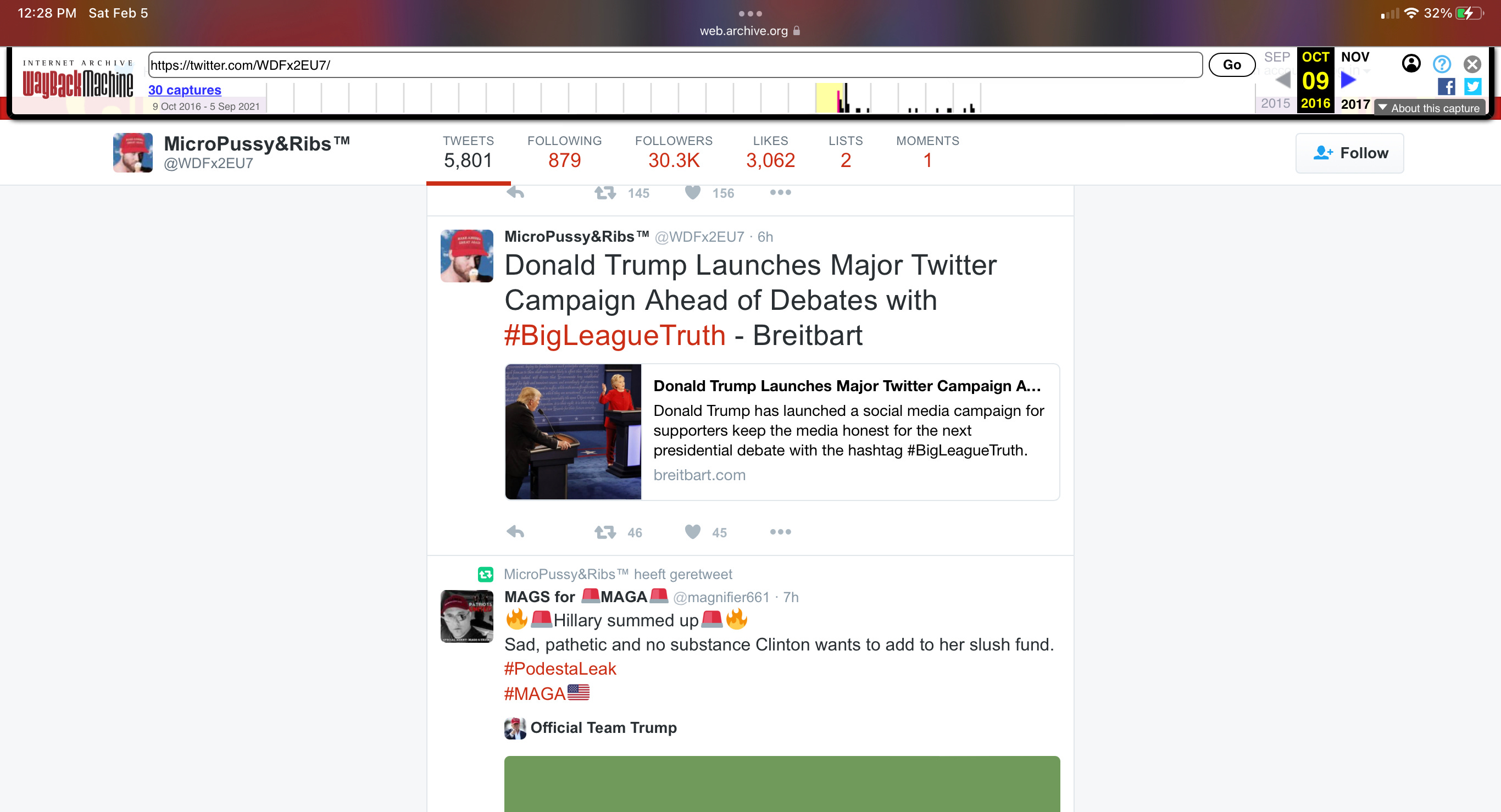
Task: Open the Likes tab with 3,062
Action: click(x=770, y=153)
